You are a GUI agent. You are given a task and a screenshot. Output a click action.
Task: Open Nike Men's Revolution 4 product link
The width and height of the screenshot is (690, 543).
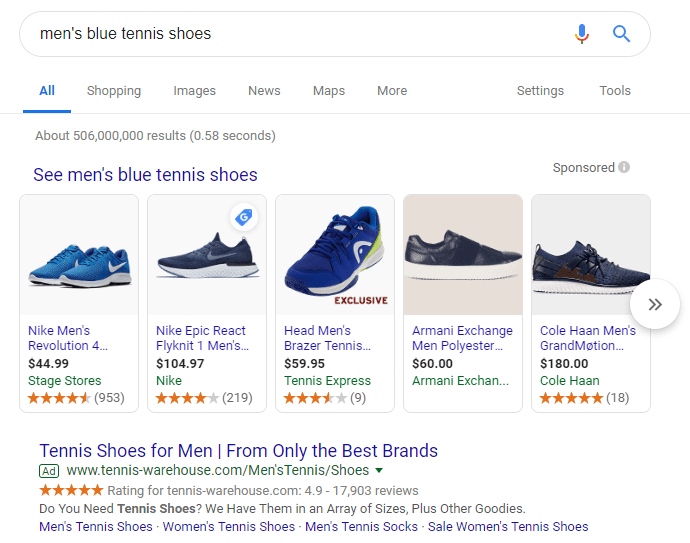[68, 338]
